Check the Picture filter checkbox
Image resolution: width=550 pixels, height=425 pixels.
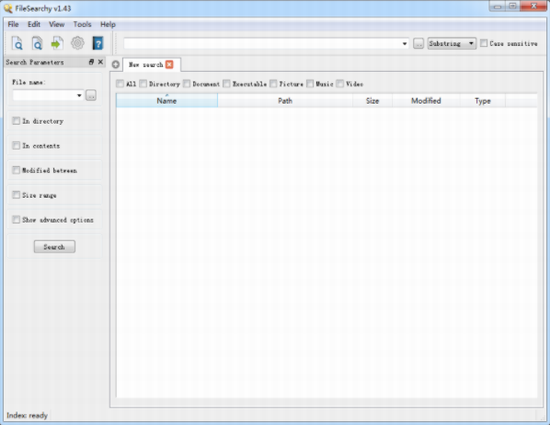273,83
